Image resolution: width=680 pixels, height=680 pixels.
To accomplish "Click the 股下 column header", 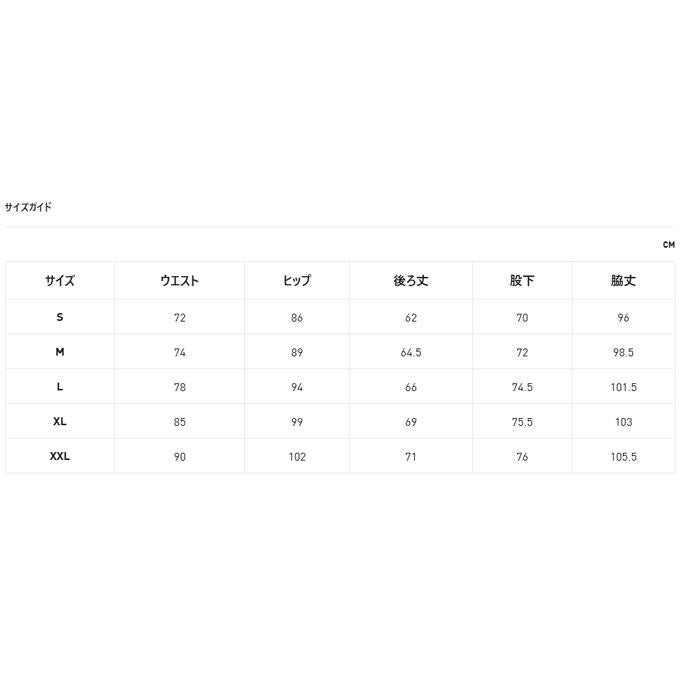I will coord(522,281).
